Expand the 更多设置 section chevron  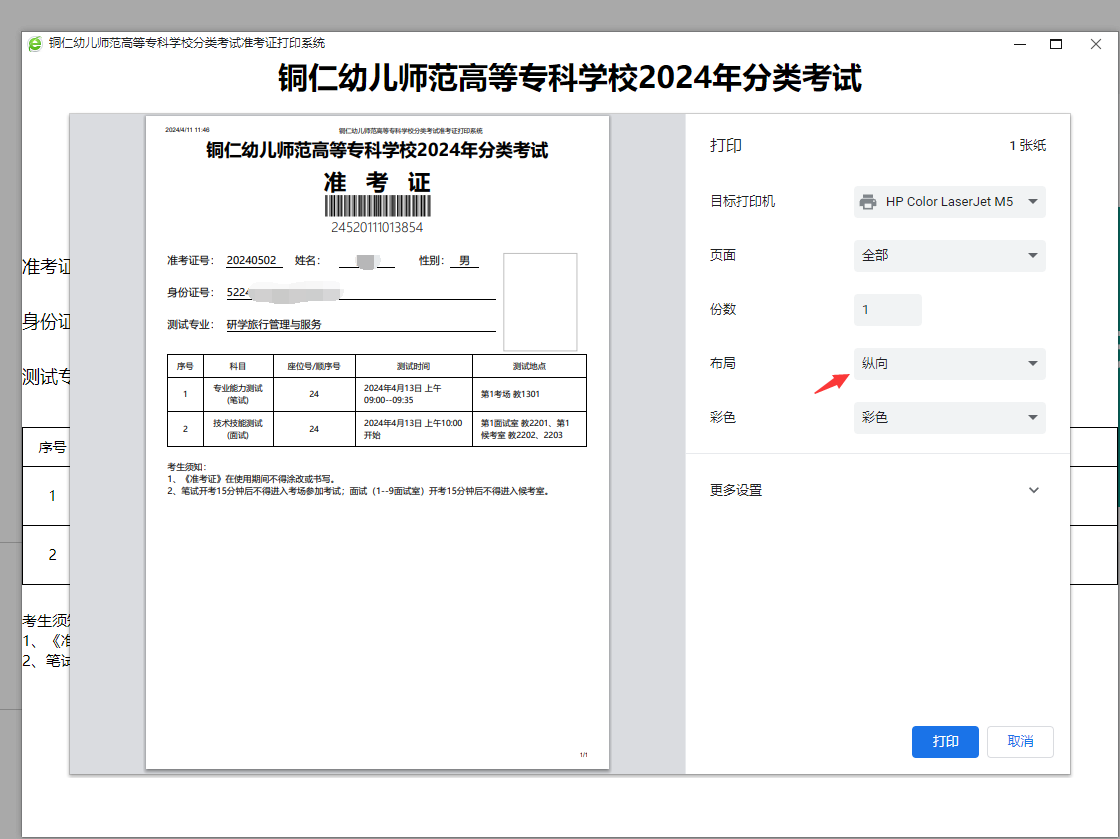[x=1033, y=490]
